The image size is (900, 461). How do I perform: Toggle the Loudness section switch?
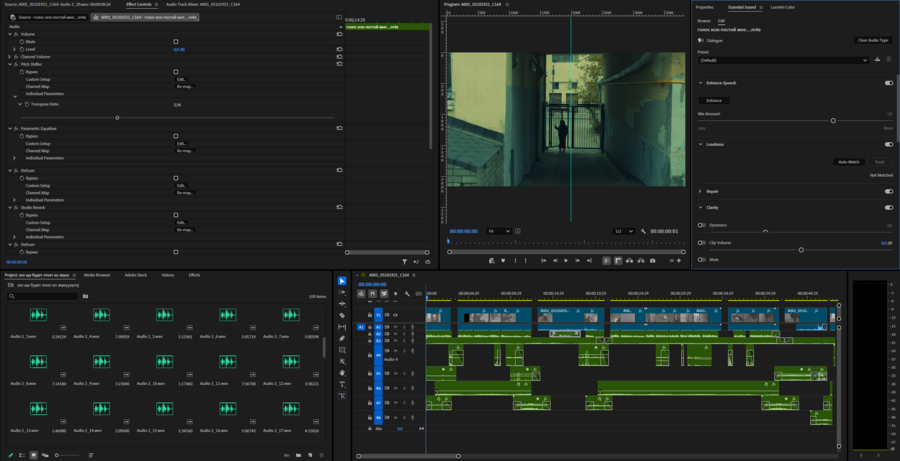click(889, 144)
